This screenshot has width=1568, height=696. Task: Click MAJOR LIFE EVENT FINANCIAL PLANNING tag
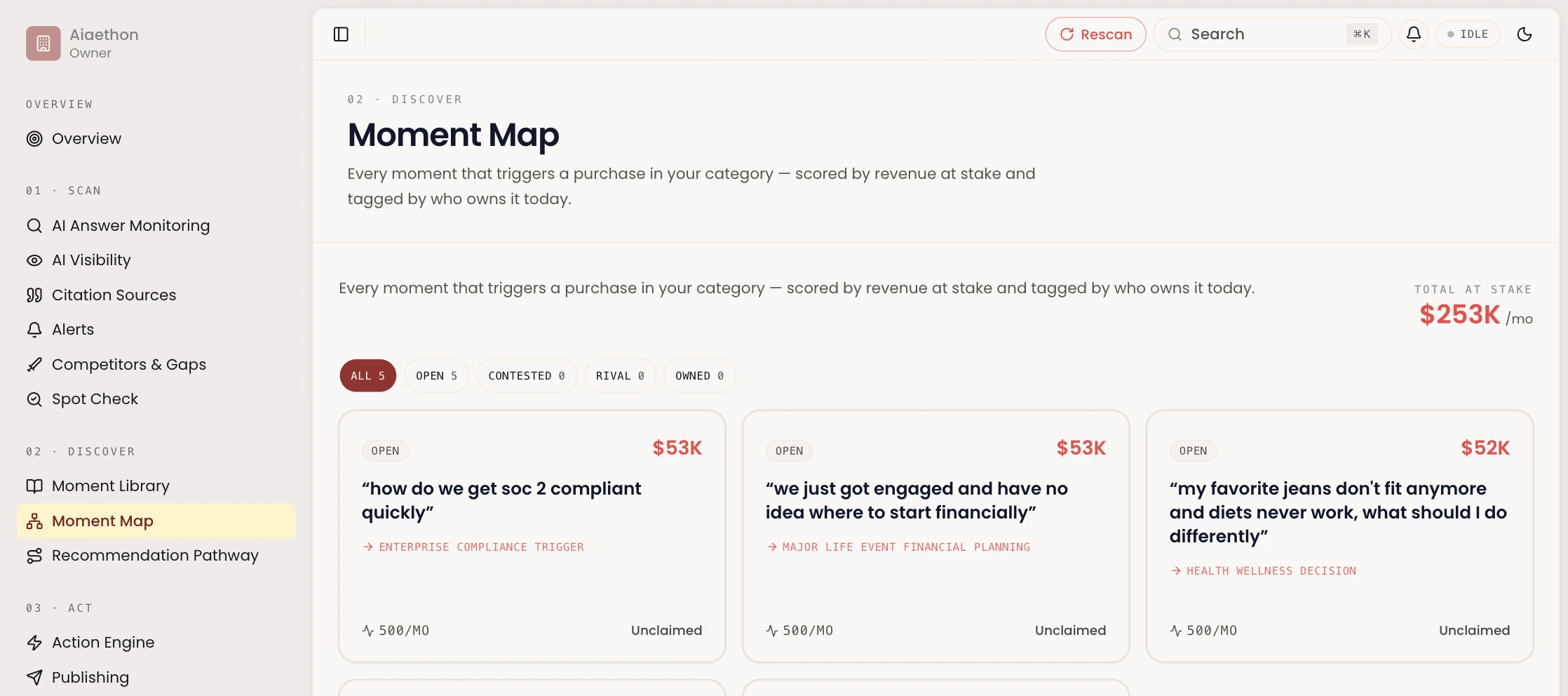point(898,547)
